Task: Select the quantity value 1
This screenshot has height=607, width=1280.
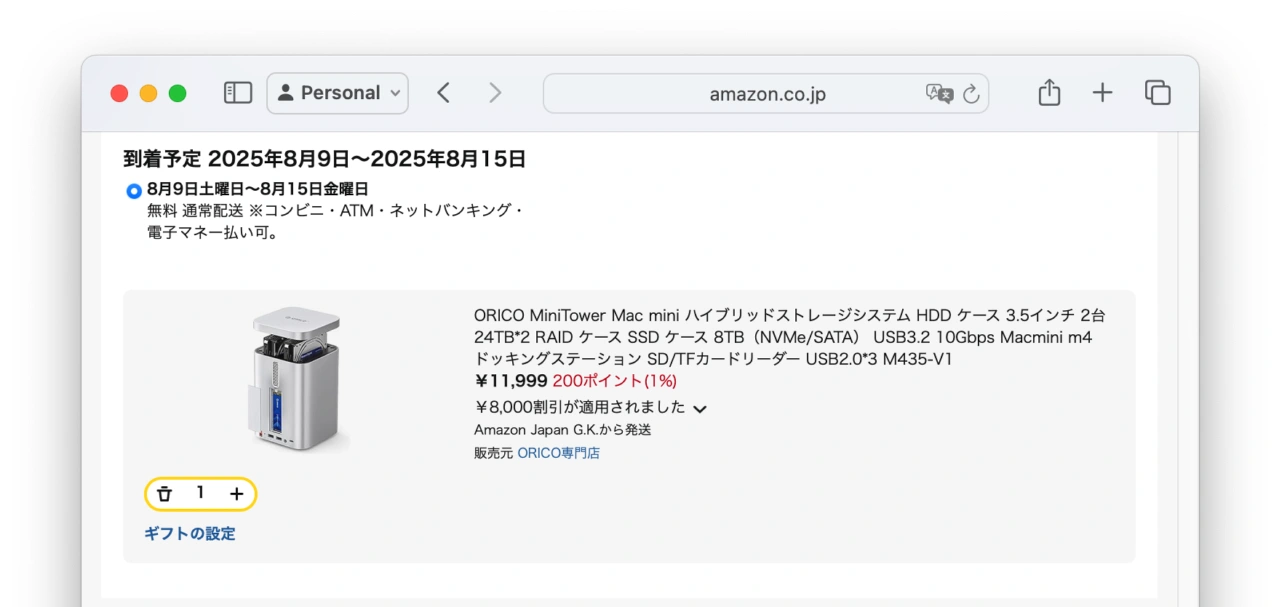Action: (x=200, y=493)
